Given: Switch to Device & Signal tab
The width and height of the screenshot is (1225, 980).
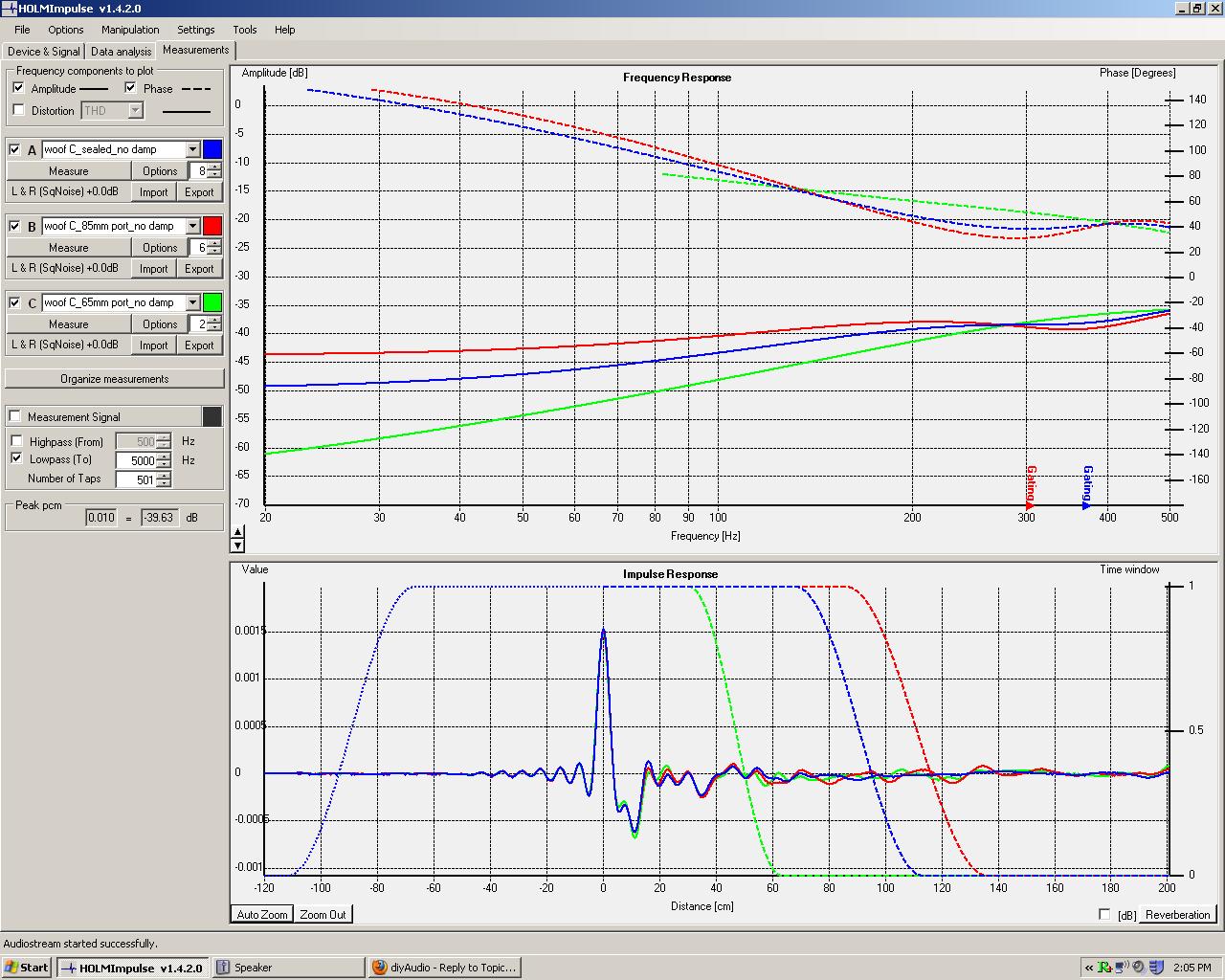Looking at the screenshot, I should coord(44,52).
